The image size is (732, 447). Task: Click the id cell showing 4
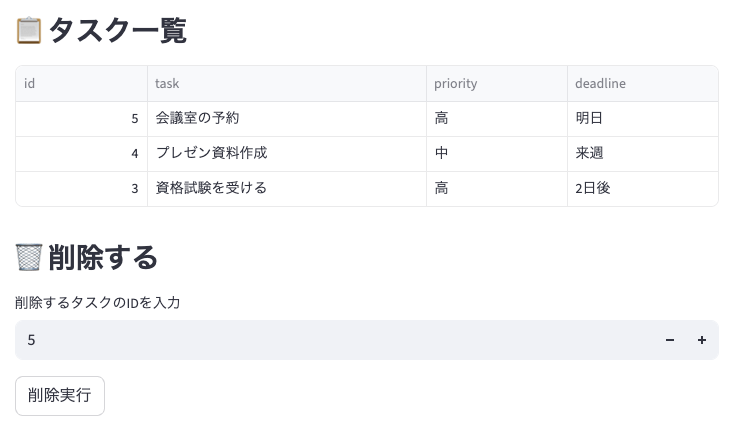81,154
